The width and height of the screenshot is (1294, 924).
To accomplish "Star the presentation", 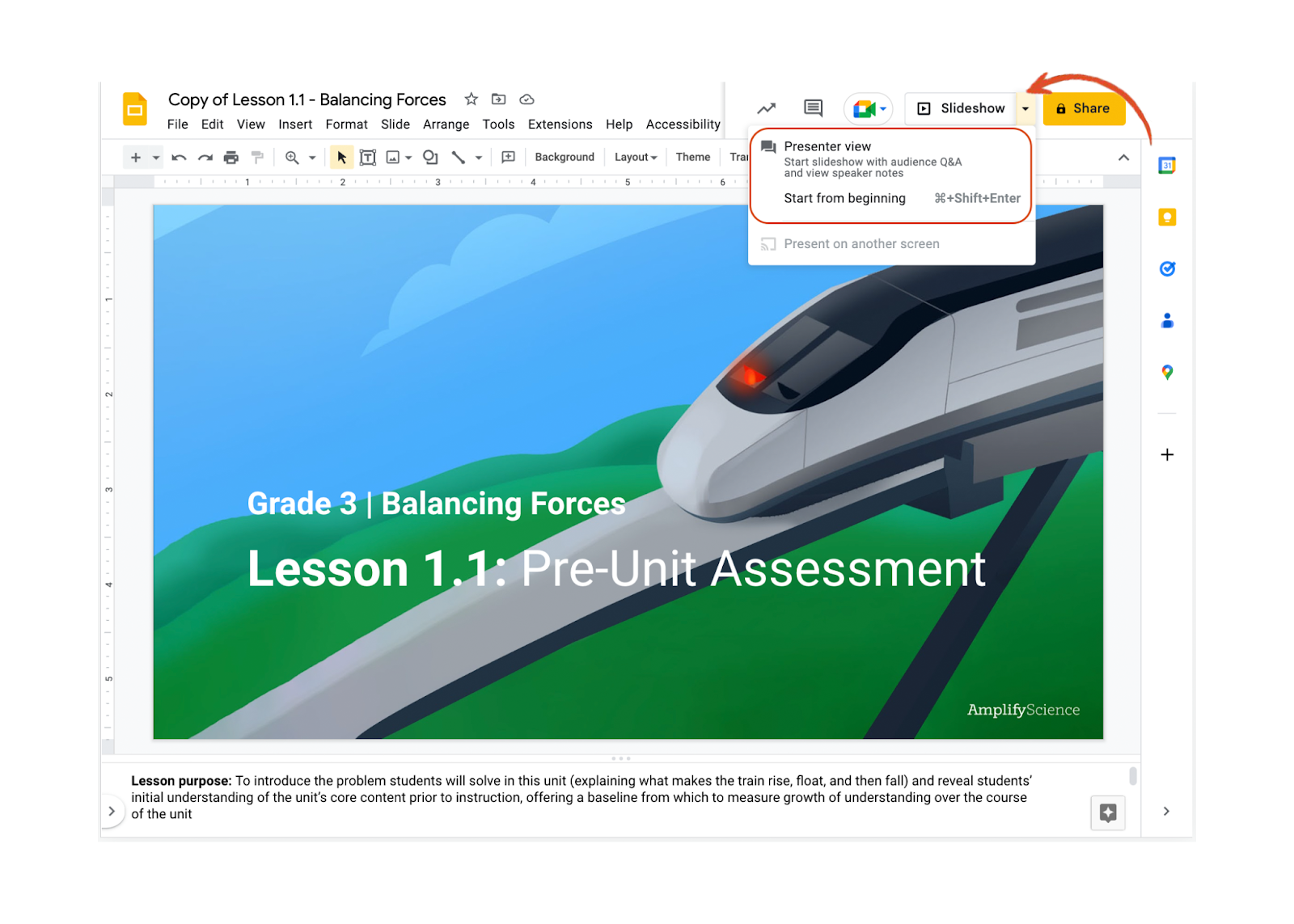I will (471, 99).
